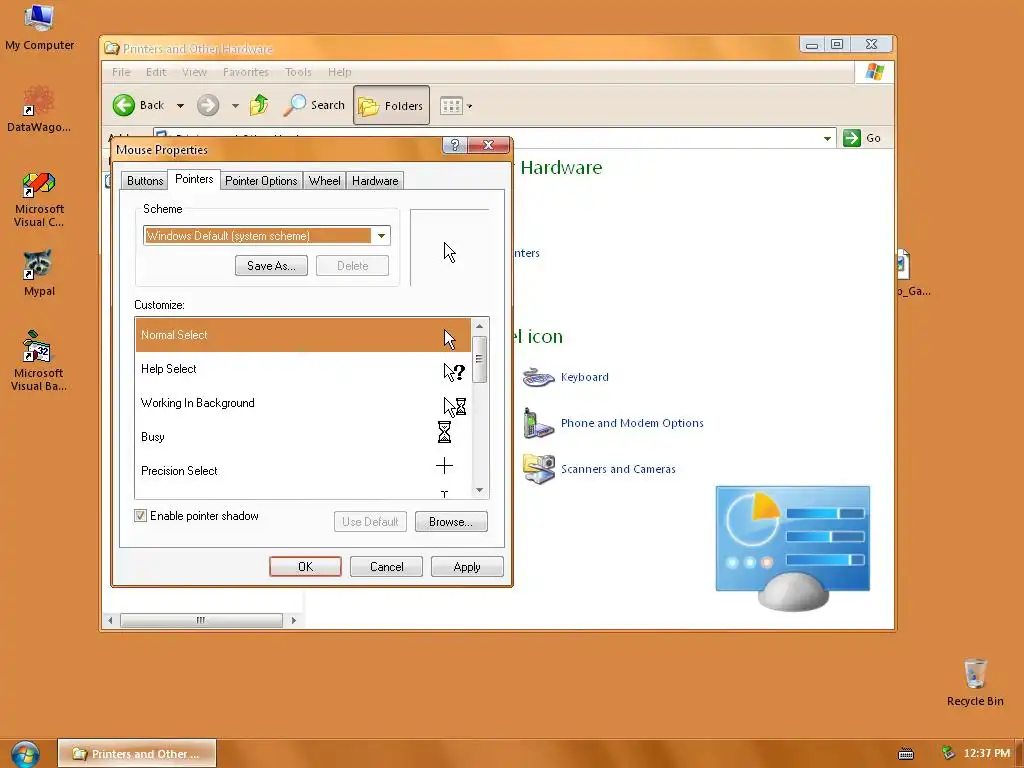This screenshot has width=1024, height=768.
Task: Confirm with the OK button
Action: click(305, 567)
